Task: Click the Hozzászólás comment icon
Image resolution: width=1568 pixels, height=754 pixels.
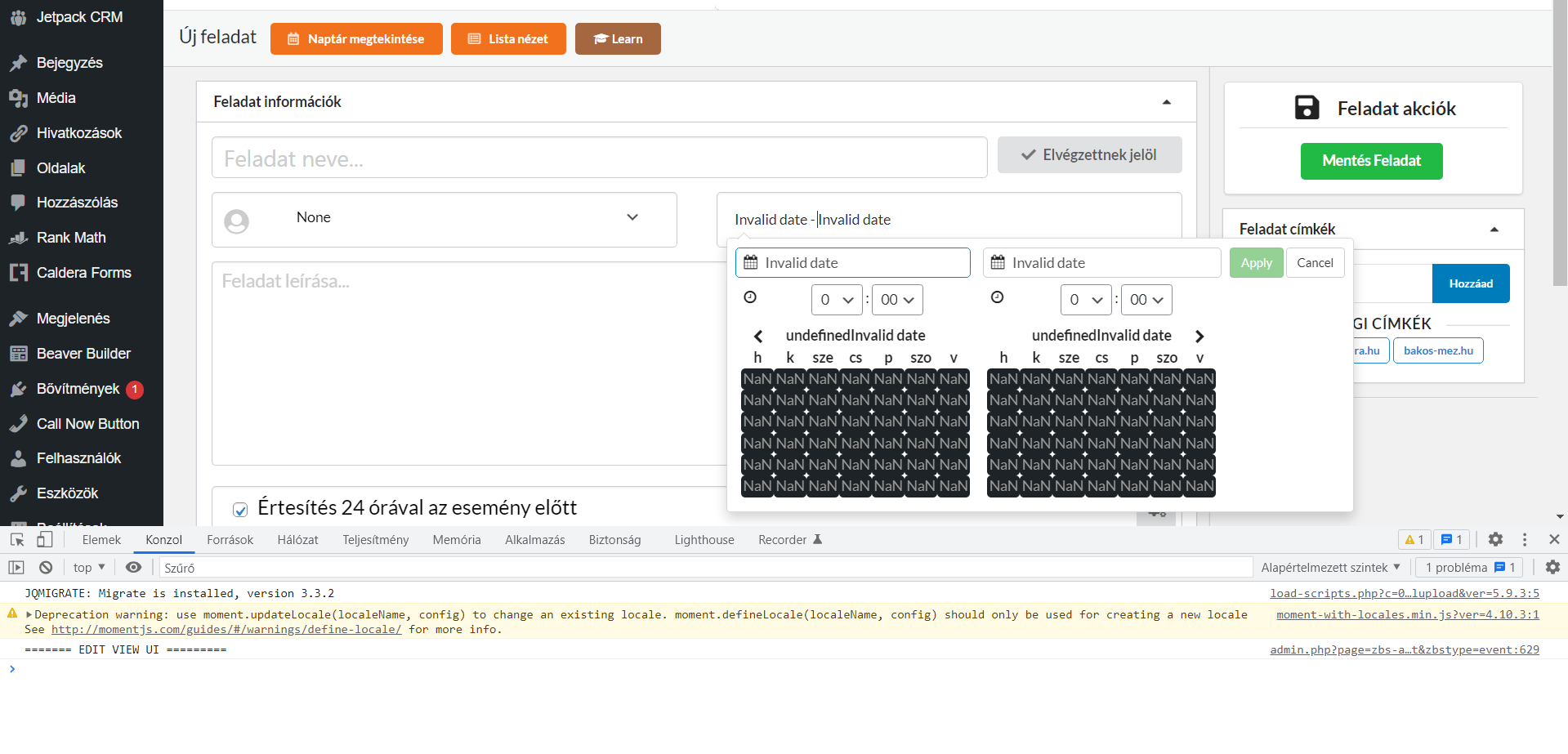Action: (18, 203)
